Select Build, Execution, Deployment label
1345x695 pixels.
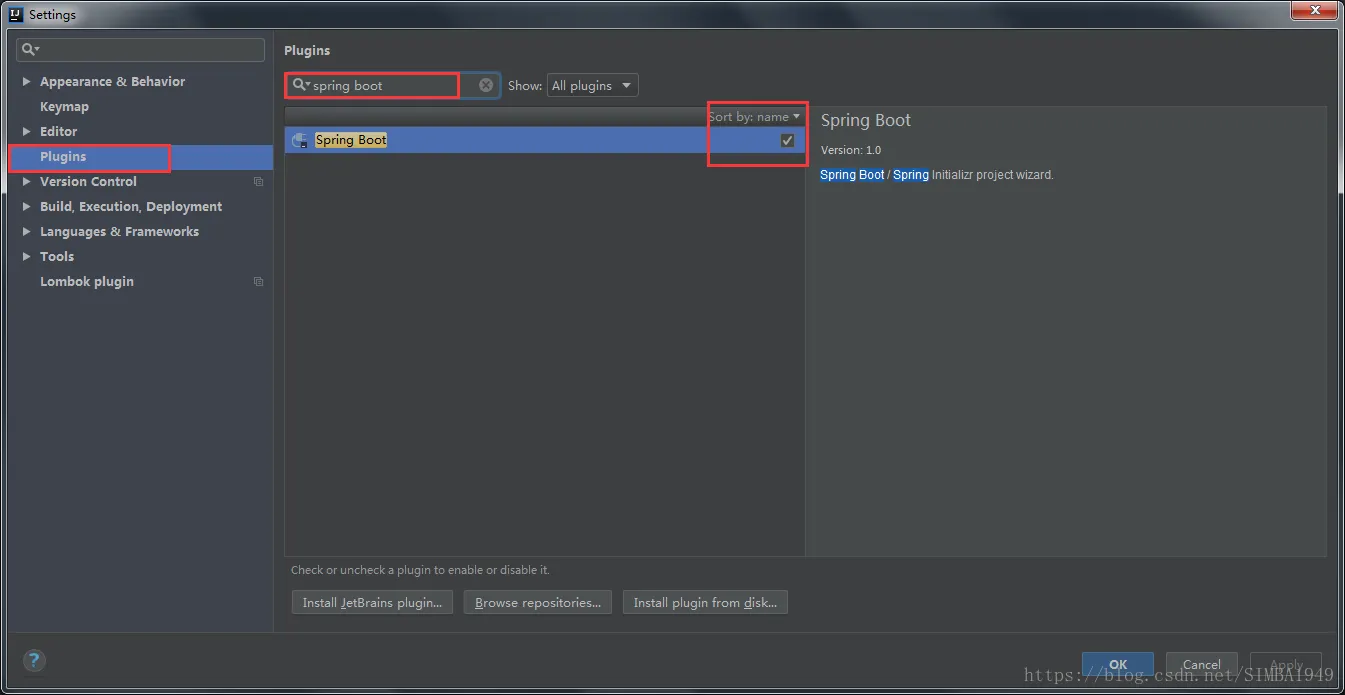point(131,207)
